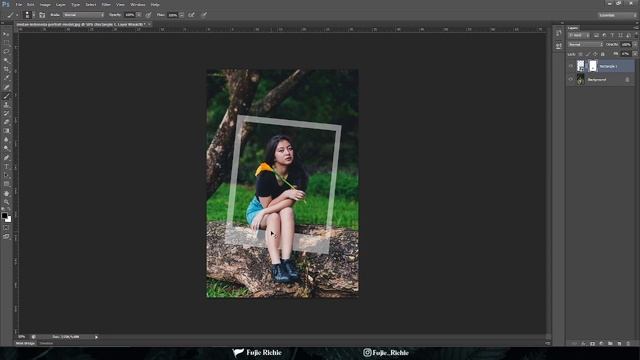This screenshot has width=640, height=360.
Task: Select the Quick Selection tool
Action: tap(6, 60)
